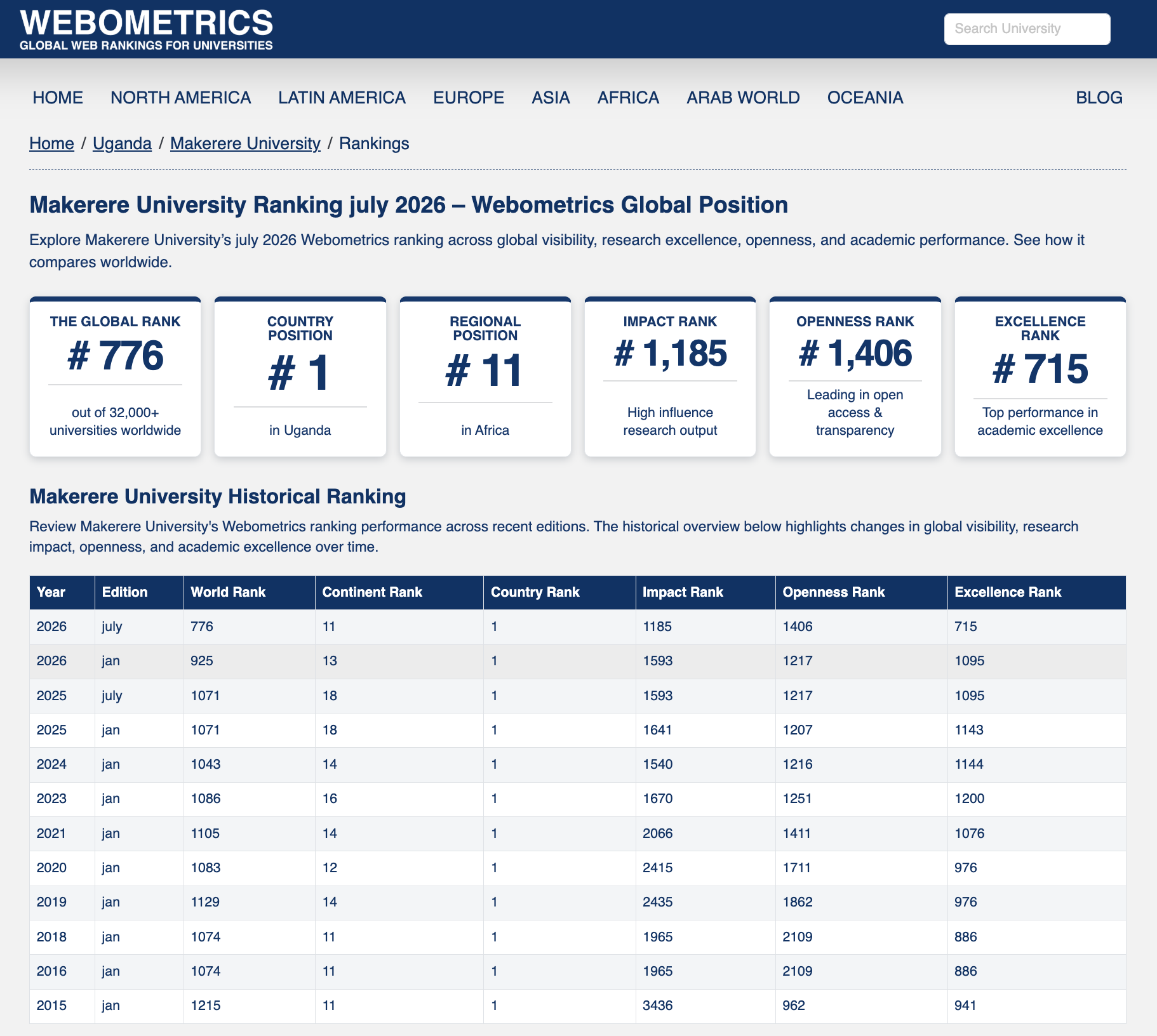Click excellence rank 715 table cell
The image size is (1157, 1036).
click(x=1037, y=627)
